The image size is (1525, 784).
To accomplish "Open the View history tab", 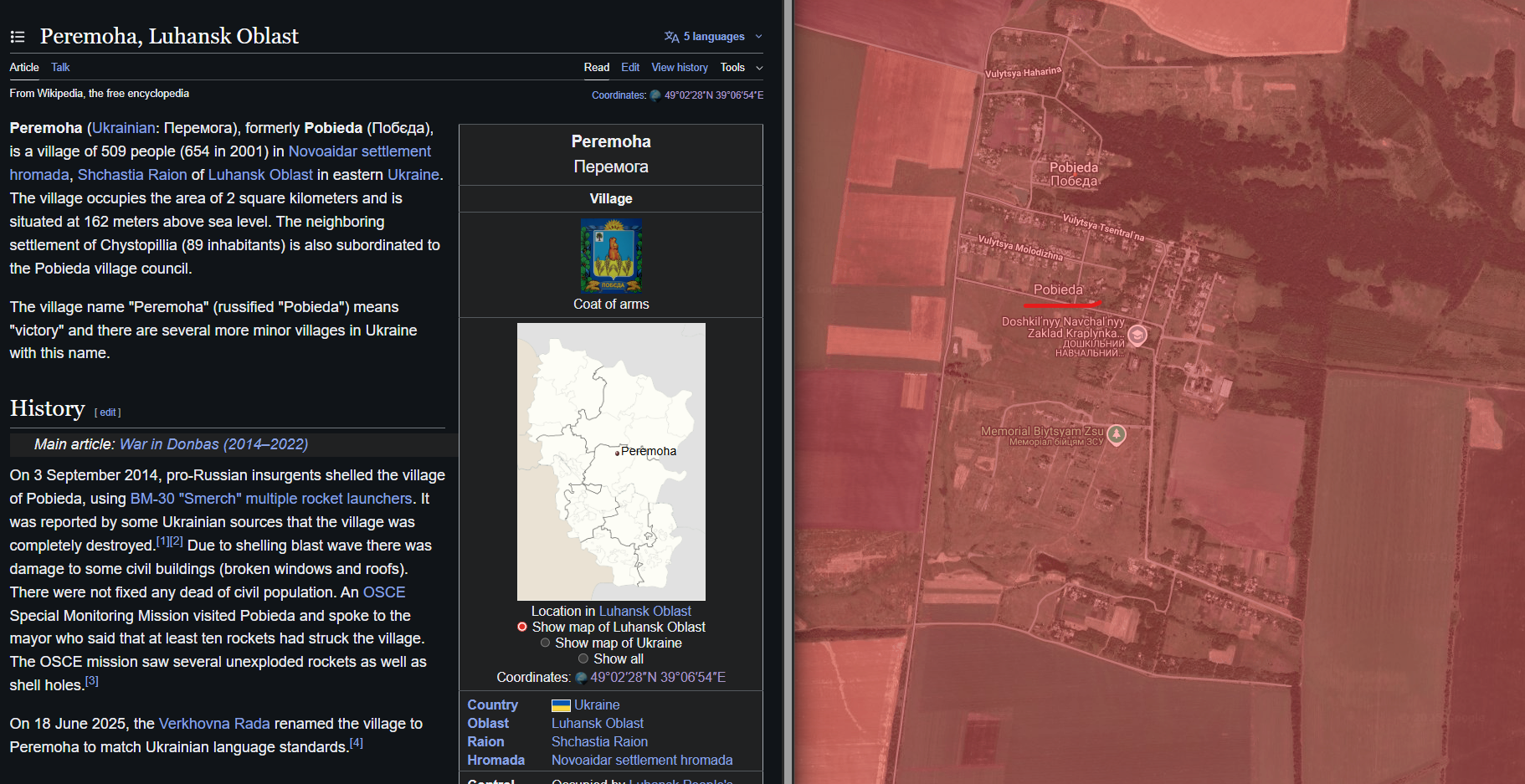I will pos(680,68).
